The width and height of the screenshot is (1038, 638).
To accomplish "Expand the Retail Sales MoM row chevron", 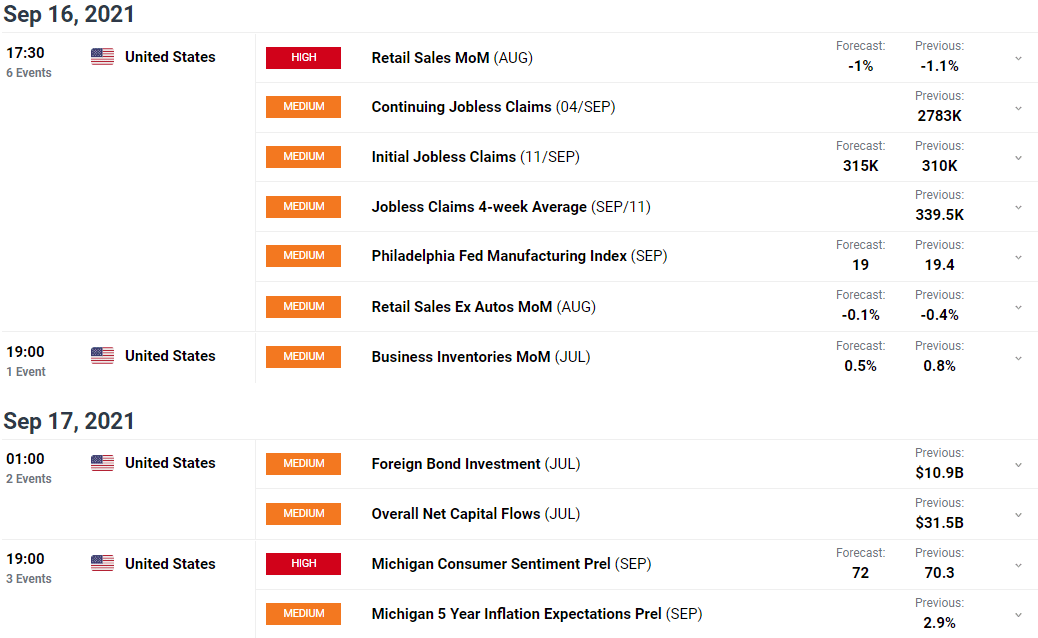I will (x=1018, y=58).
